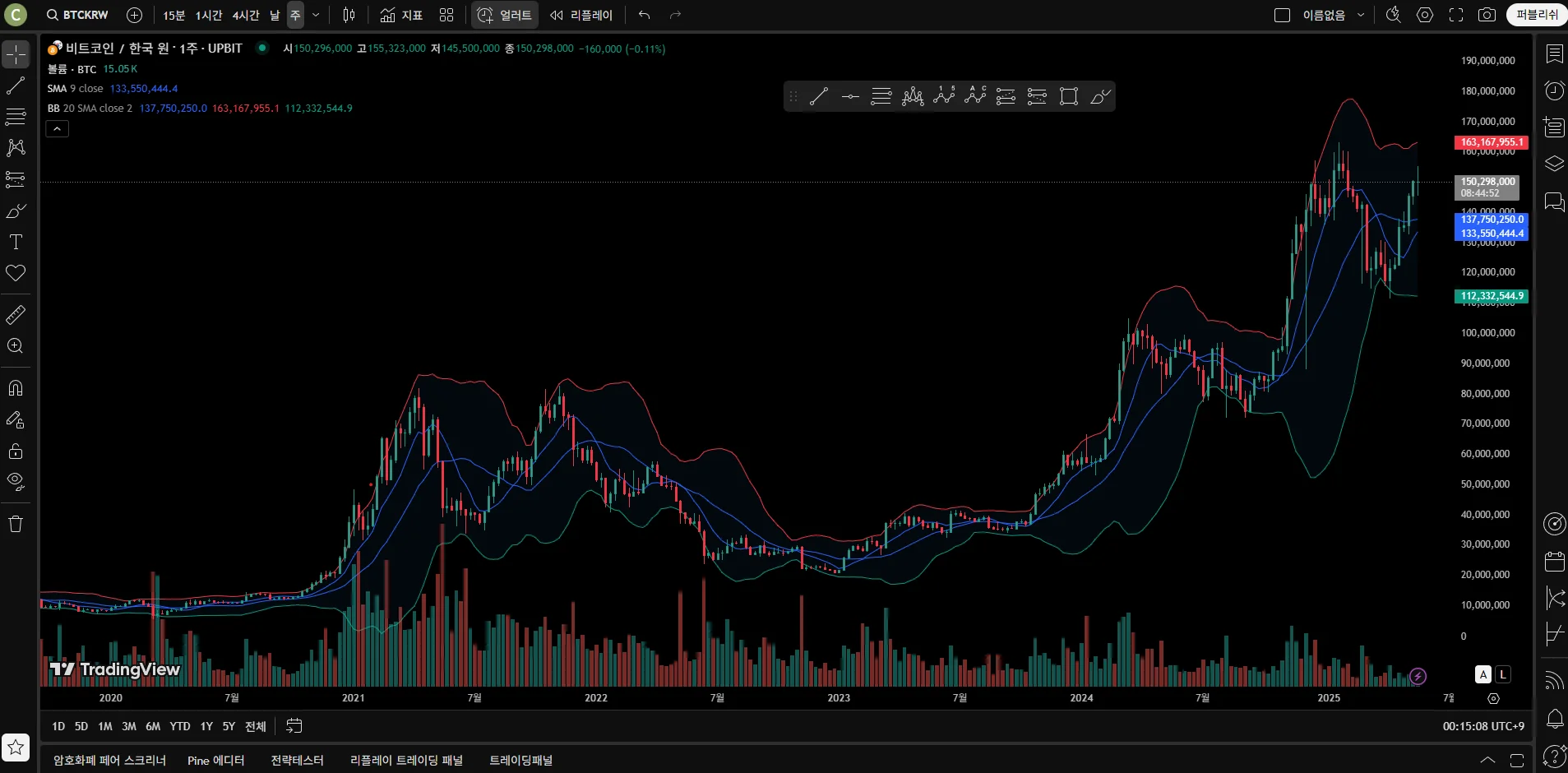The image size is (1568, 773).
Task: Open the candlestick chart type menu
Action: (349, 15)
